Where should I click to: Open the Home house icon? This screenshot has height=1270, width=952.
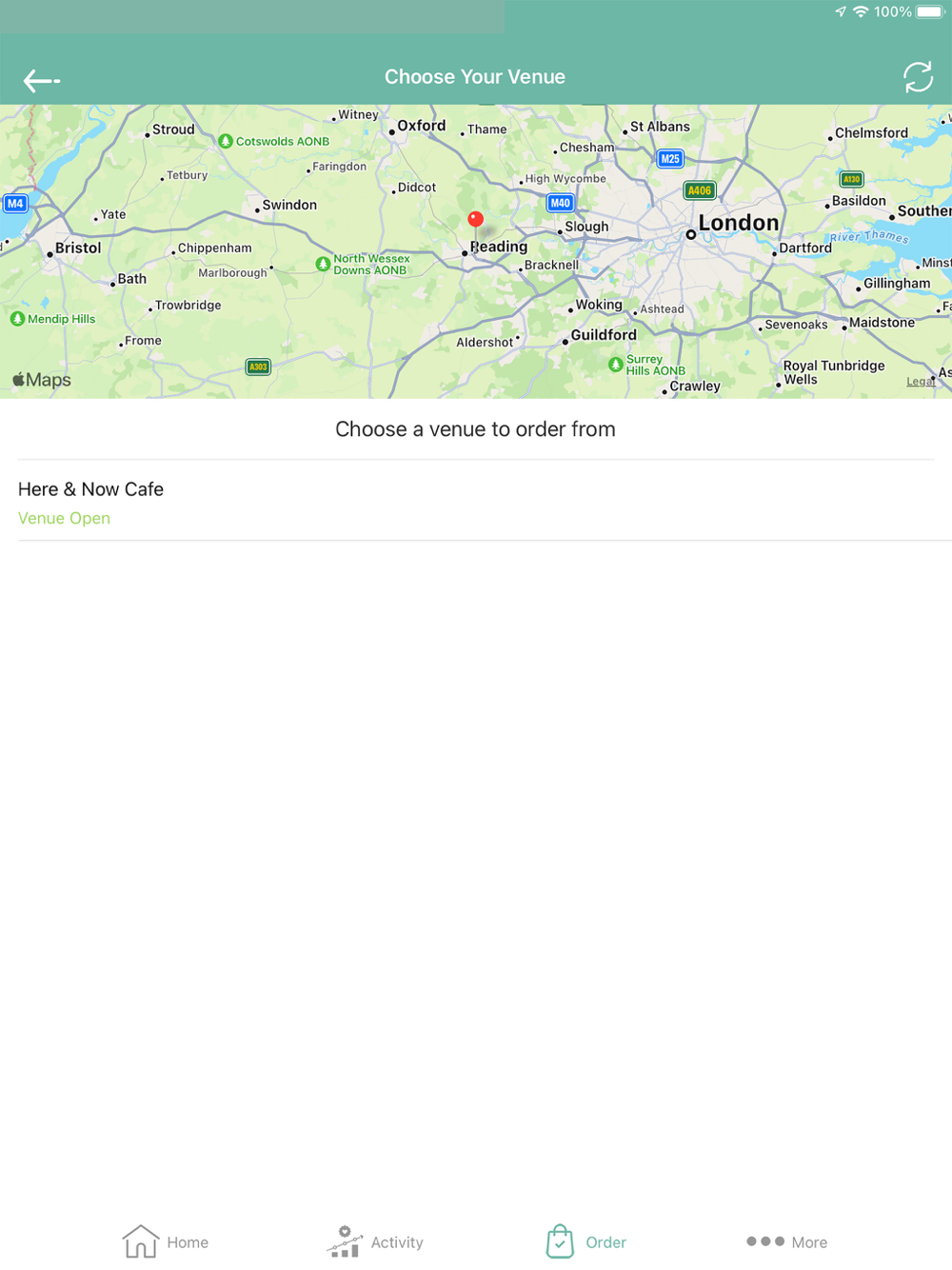(x=140, y=1241)
